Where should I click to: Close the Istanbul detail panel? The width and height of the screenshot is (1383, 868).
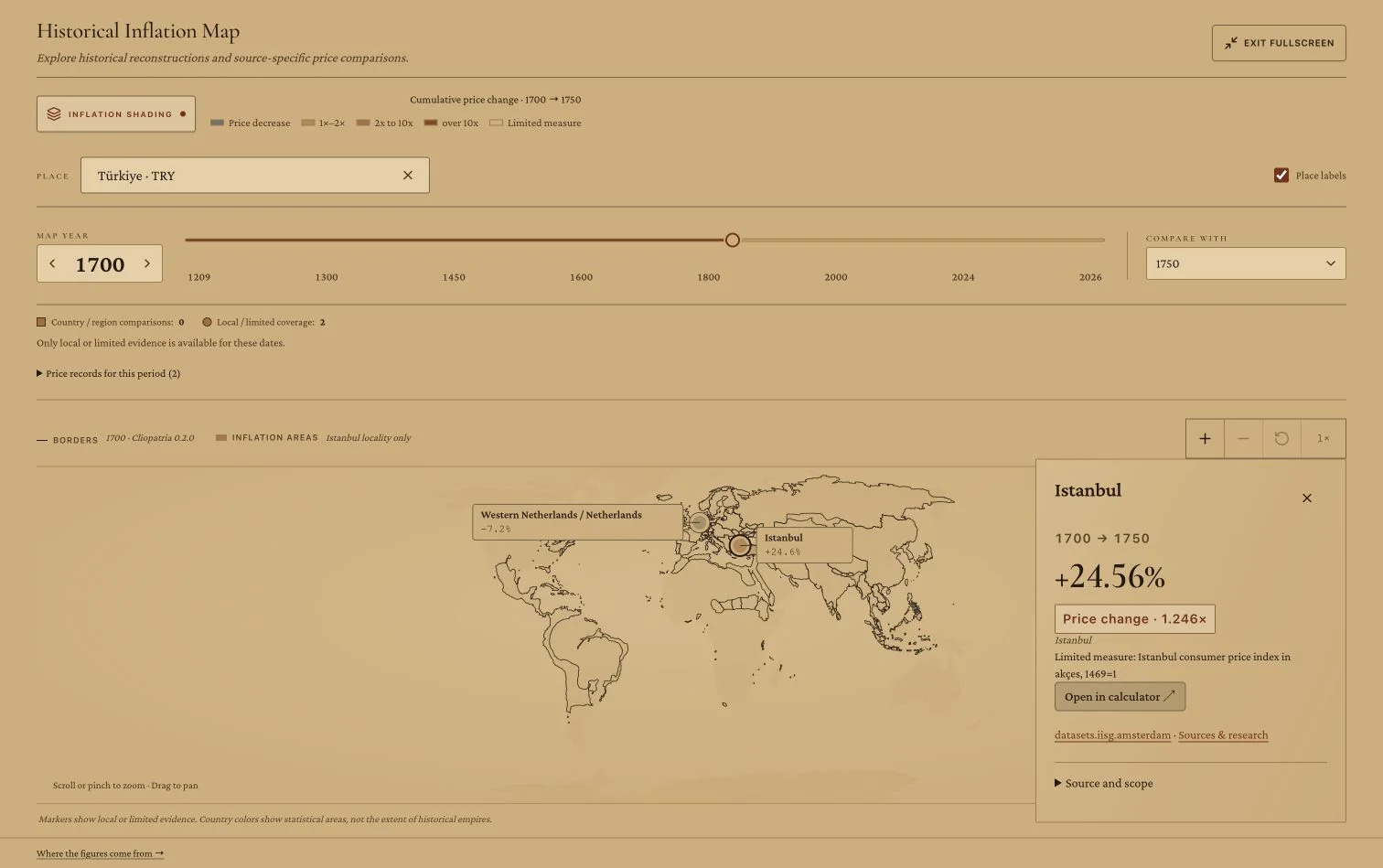[1307, 498]
